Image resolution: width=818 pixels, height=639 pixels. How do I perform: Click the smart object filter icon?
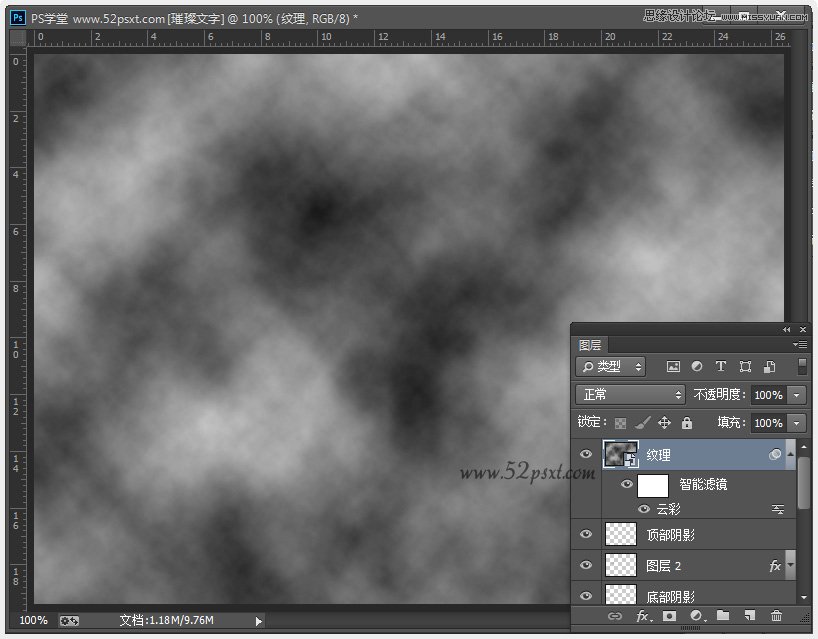click(769, 367)
